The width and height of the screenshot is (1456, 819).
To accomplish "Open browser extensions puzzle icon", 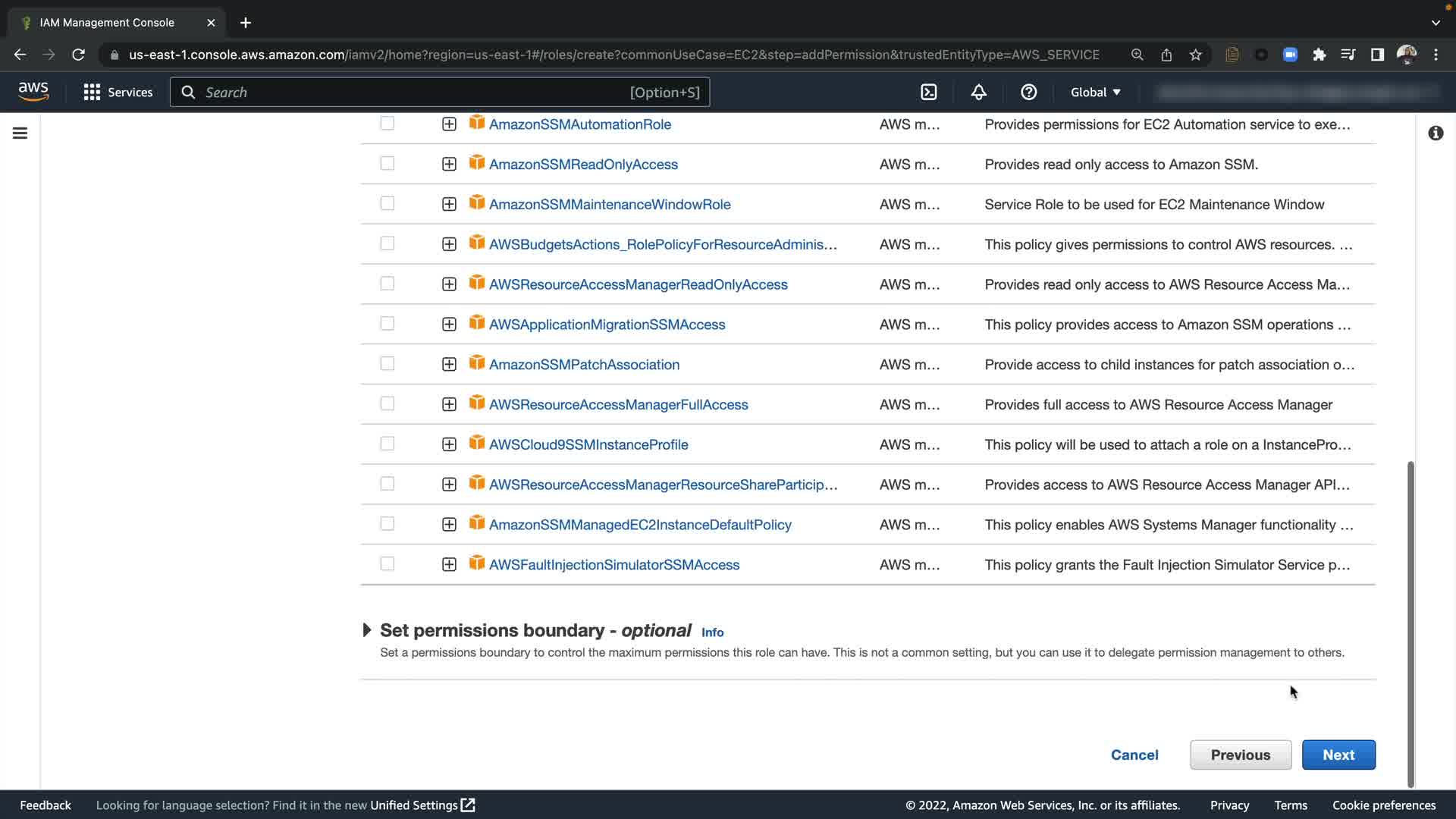I will point(1319,55).
